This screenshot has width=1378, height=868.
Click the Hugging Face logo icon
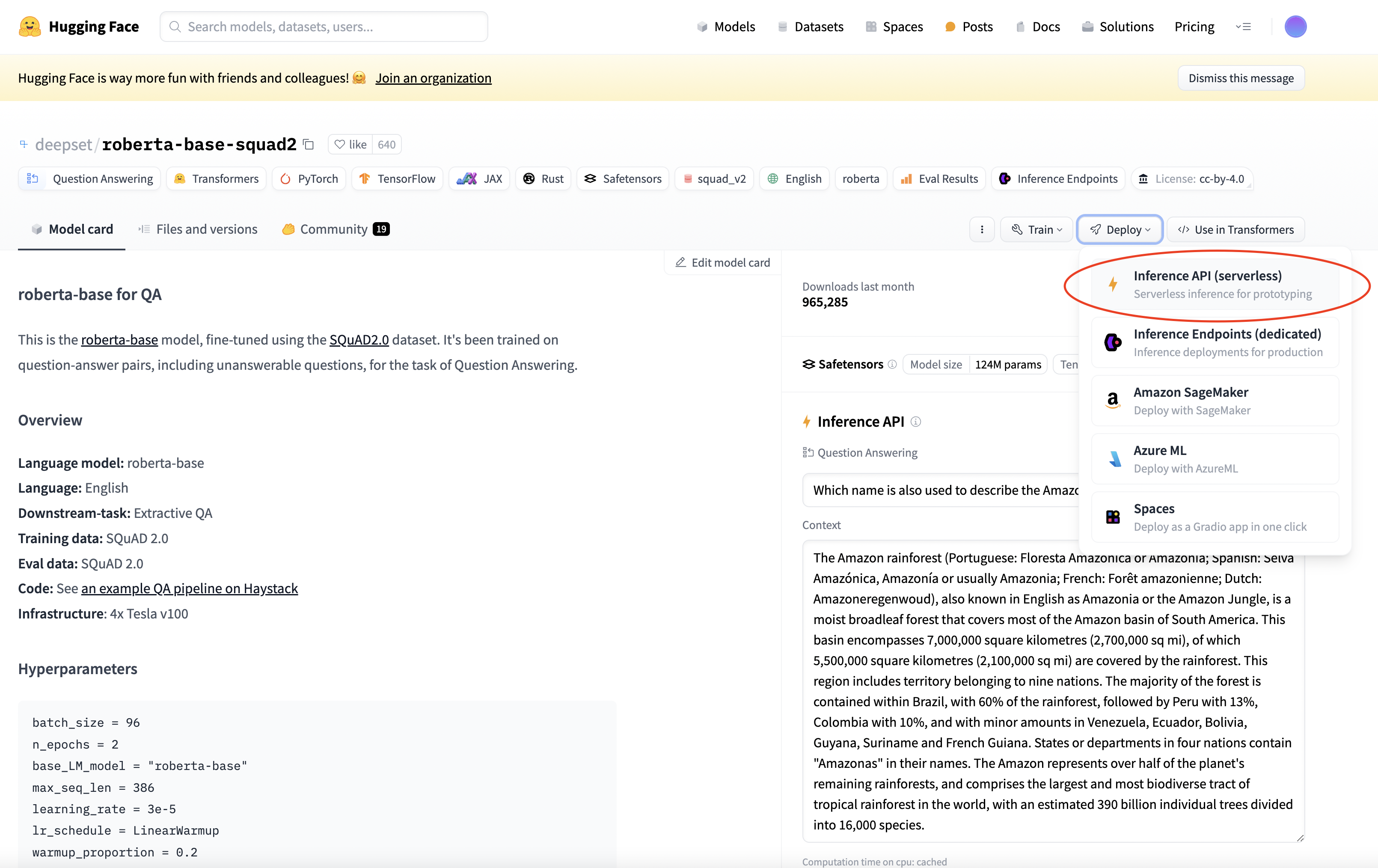pyautogui.click(x=30, y=26)
